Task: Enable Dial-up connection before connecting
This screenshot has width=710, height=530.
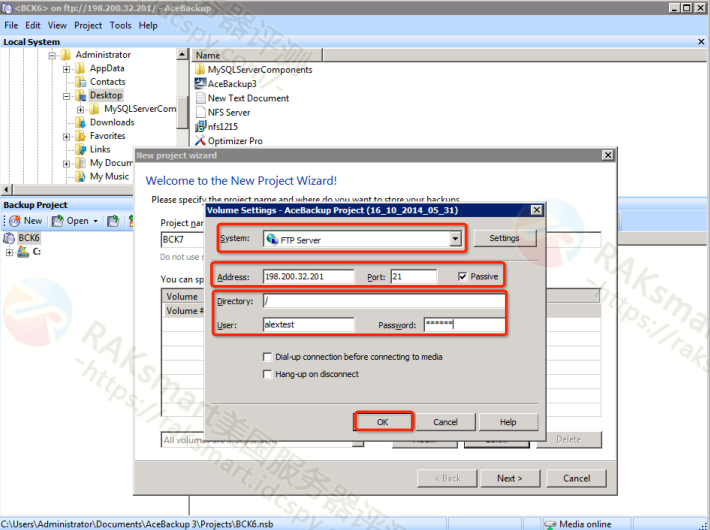Action: 267,357
